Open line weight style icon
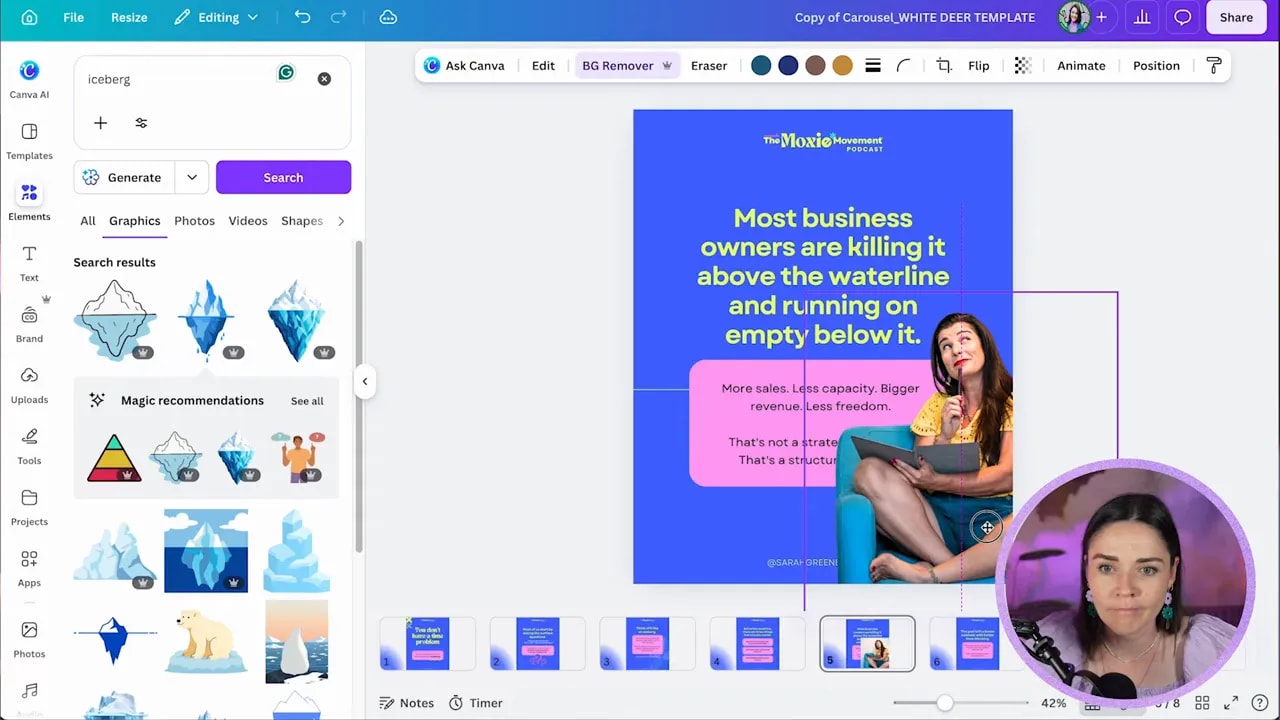Viewport: 1280px width, 720px height. tap(873, 66)
